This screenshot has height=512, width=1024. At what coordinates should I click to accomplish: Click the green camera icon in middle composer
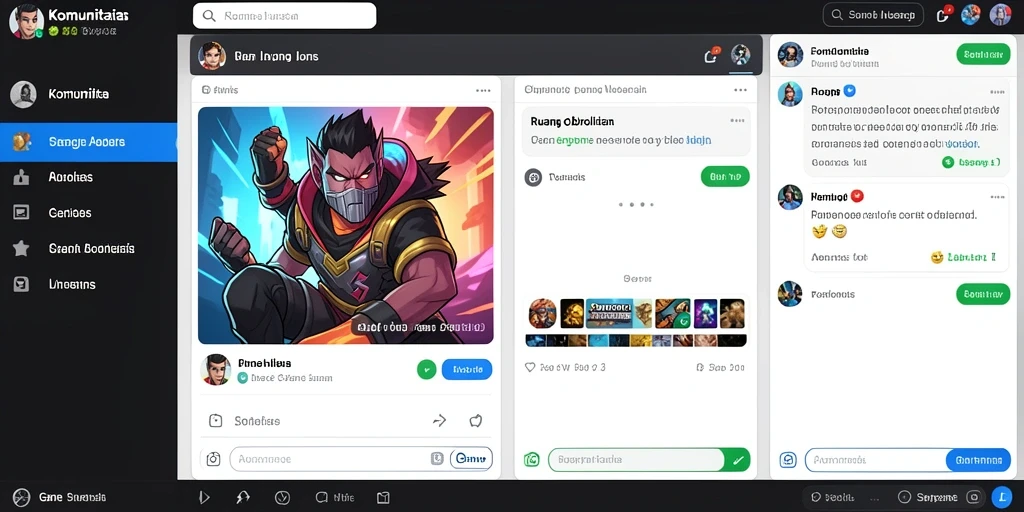532,460
